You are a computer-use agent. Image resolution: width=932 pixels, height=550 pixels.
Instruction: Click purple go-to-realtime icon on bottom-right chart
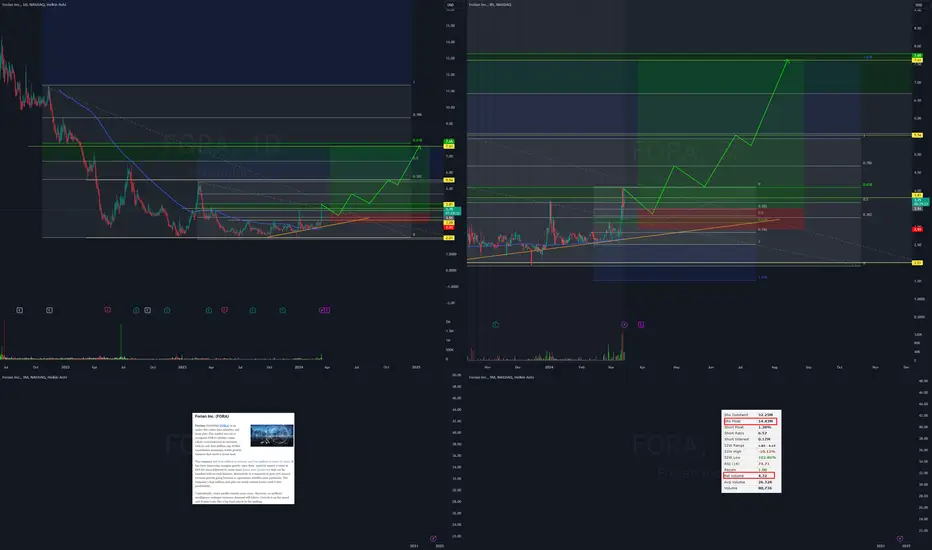click(899, 539)
